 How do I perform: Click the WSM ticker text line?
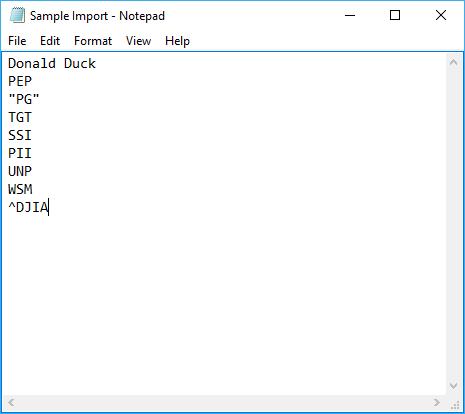20,189
